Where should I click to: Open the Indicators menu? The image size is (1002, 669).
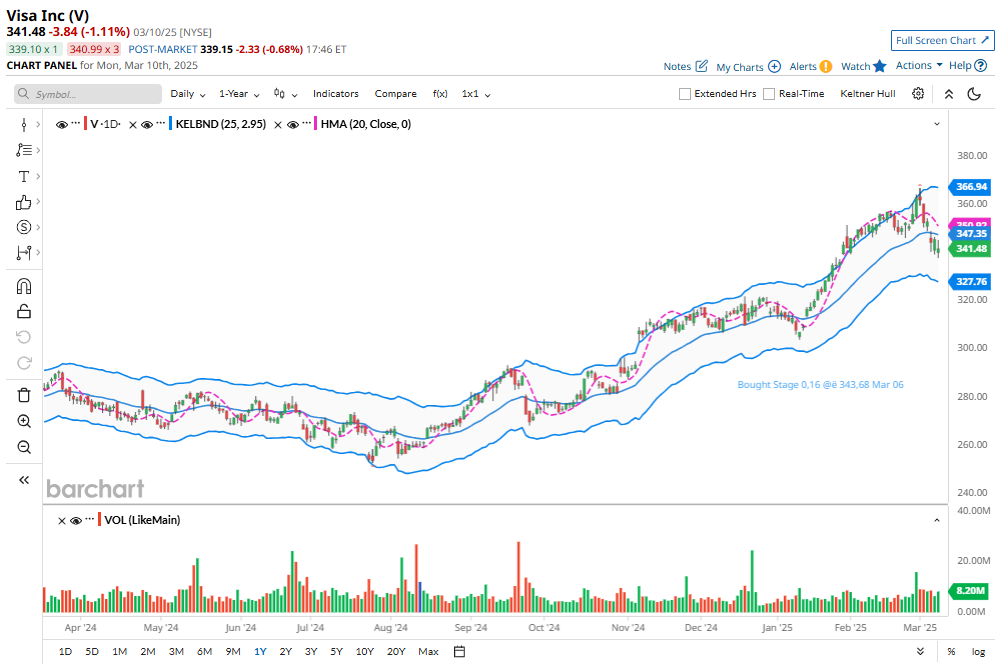(x=335, y=94)
